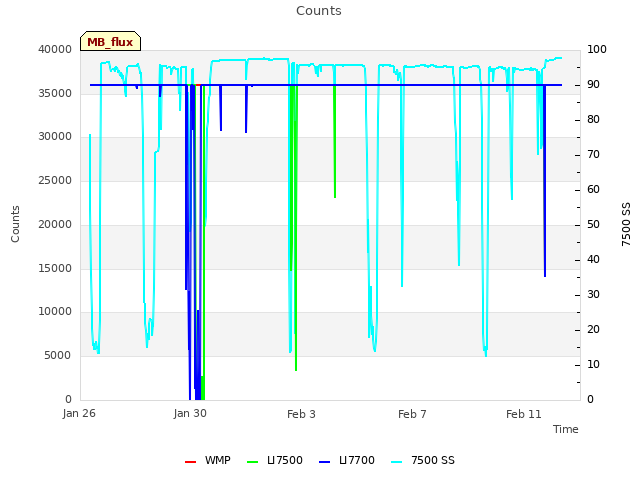
Task: Click the right 7500 SS axis title
Action: click(x=626, y=224)
